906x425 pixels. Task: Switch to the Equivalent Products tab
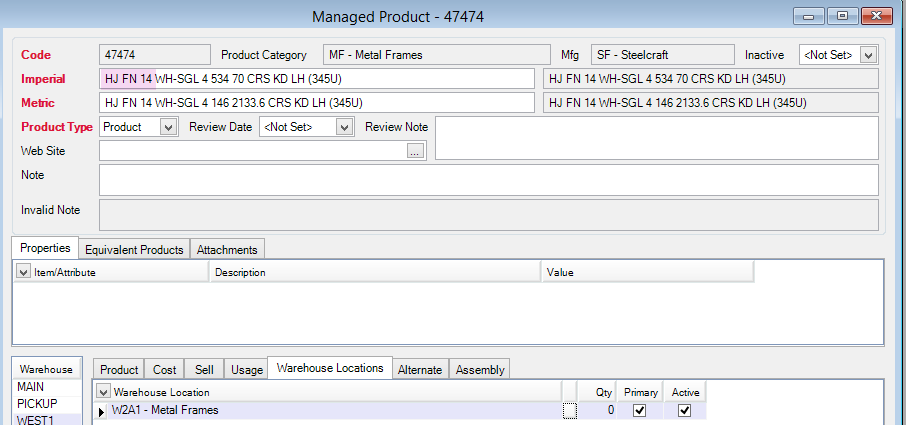point(134,249)
